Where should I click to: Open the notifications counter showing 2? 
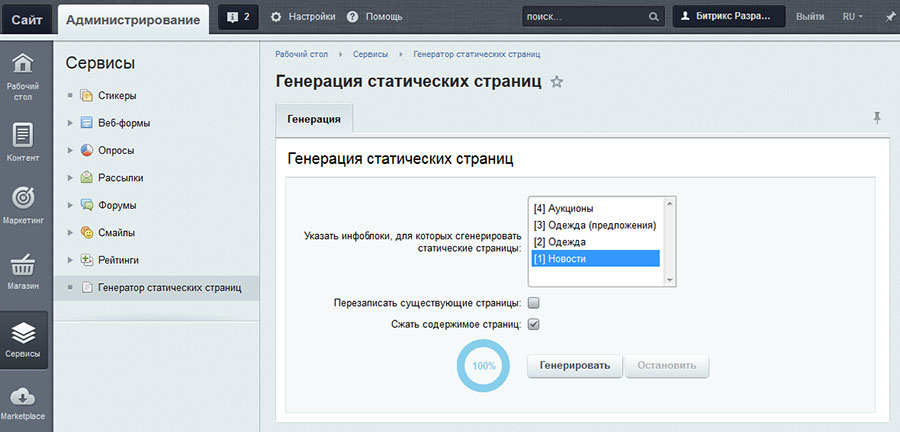tap(239, 17)
